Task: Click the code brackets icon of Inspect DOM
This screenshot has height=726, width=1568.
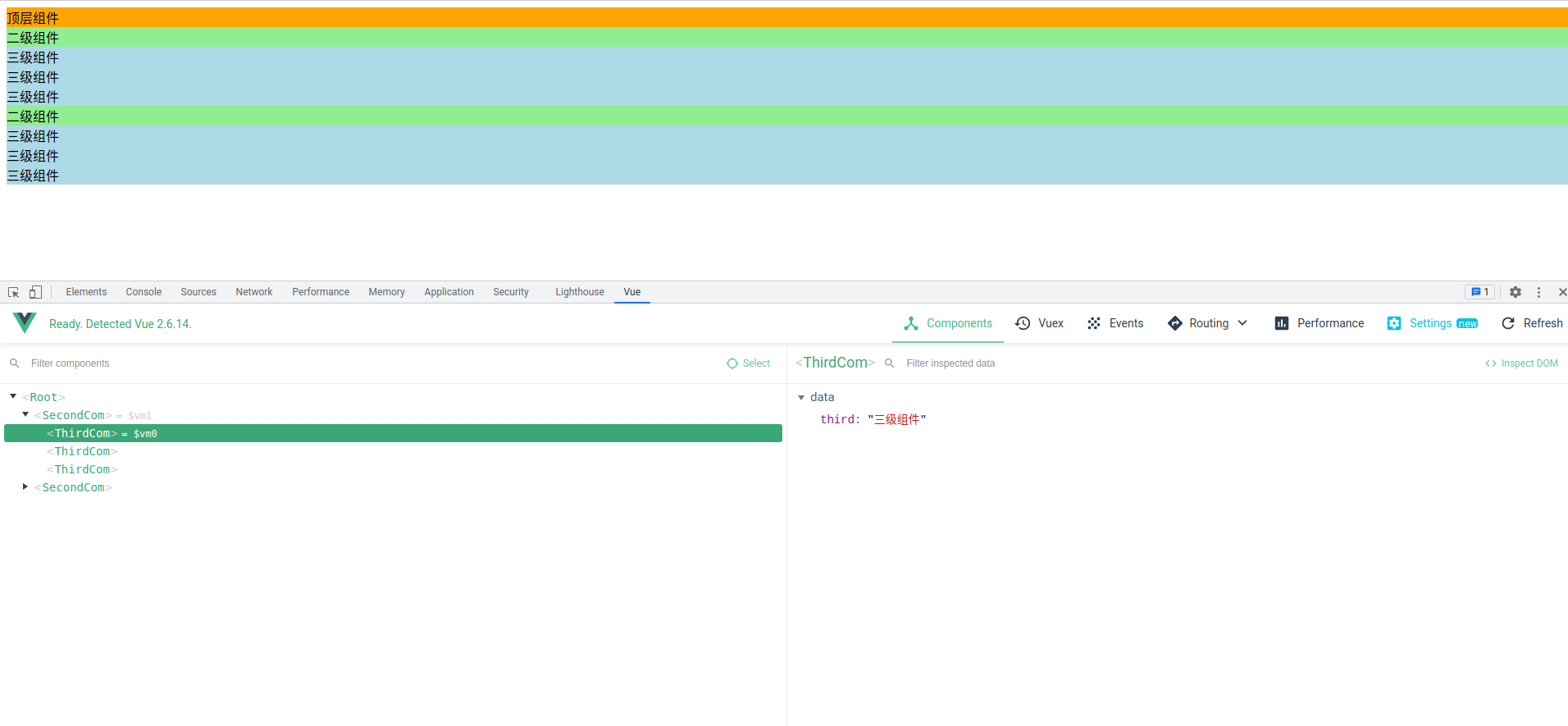Action: click(1491, 363)
